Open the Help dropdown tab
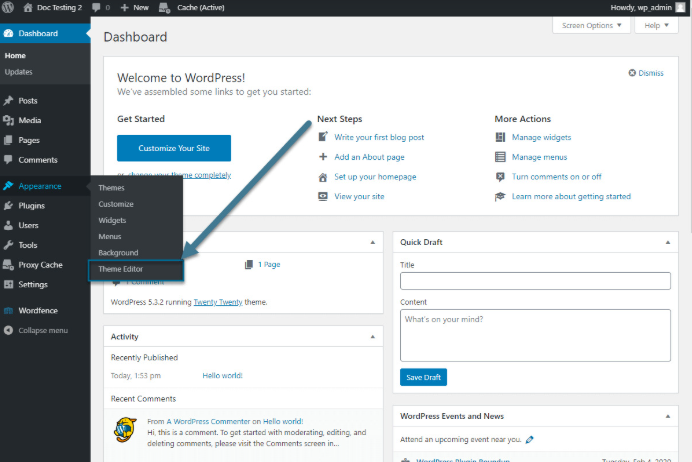Image resolution: width=692 pixels, height=462 pixels. click(656, 25)
